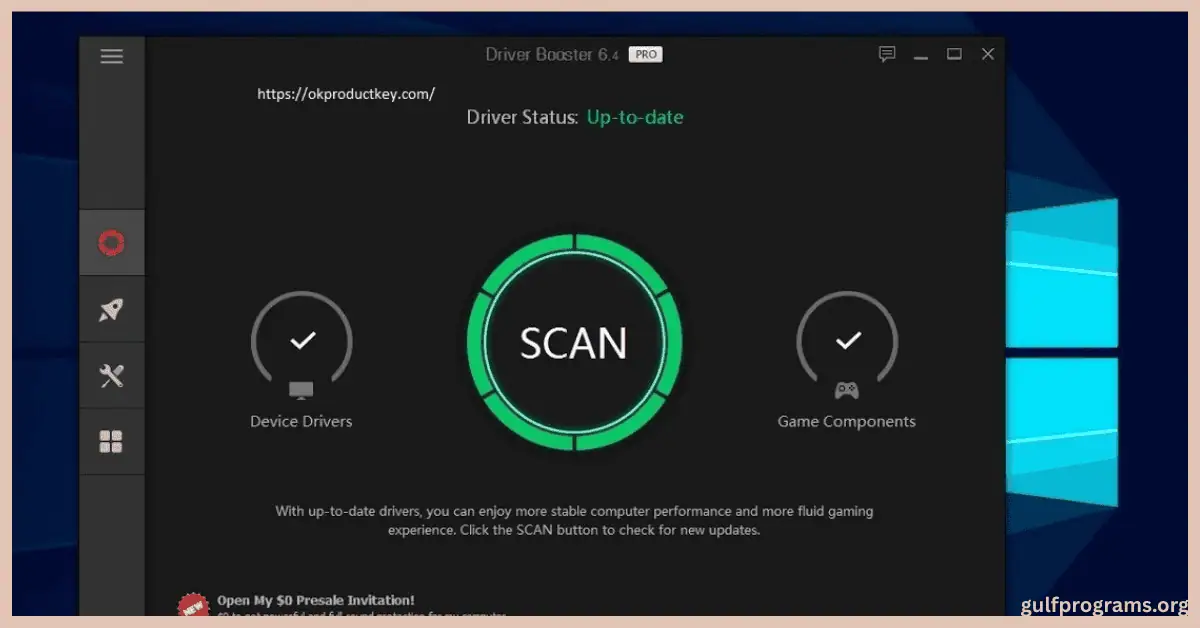This screenshot has height=628, width=1200.
Task: Open the Tools wrench section
Action: [111, 375]
